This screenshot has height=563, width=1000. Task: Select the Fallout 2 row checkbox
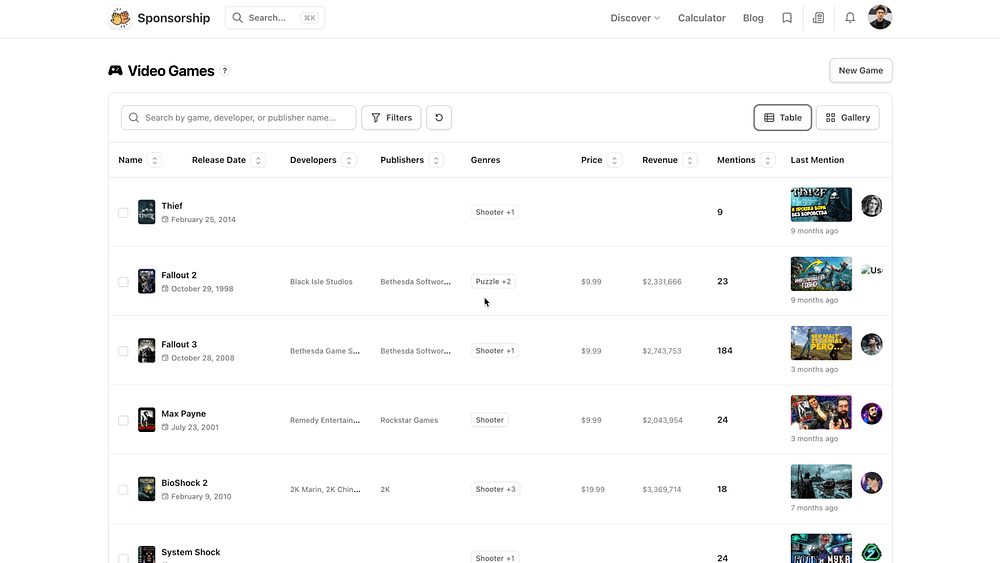pyautogui.click(x=123, y=282)
